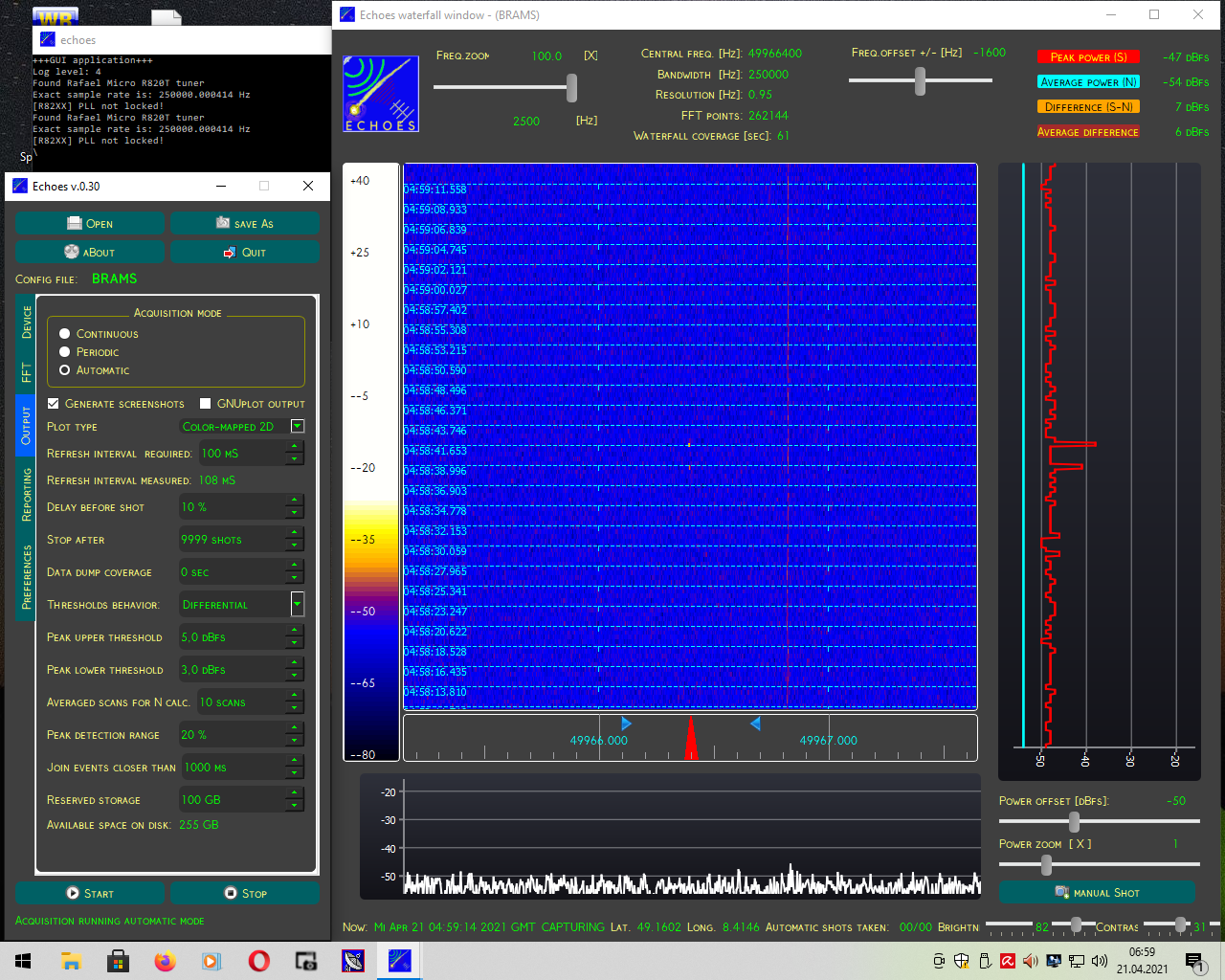Increase the Averaged scans for N value

click(295, 696)
